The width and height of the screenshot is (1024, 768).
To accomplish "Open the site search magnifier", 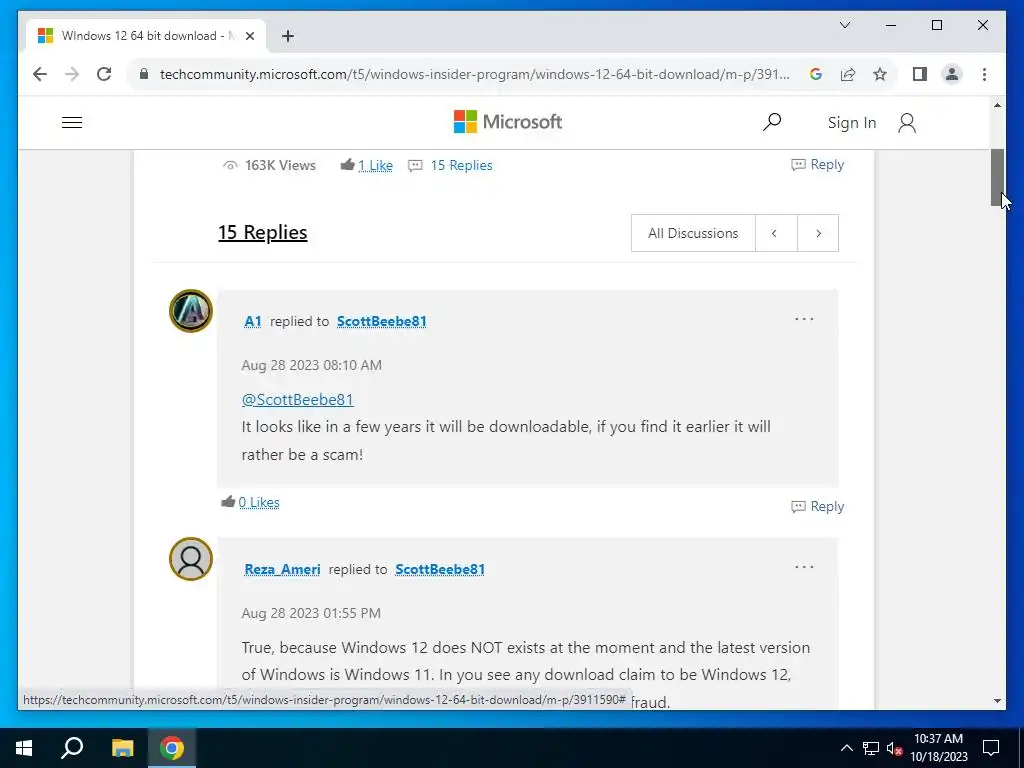I will (771, 122).
